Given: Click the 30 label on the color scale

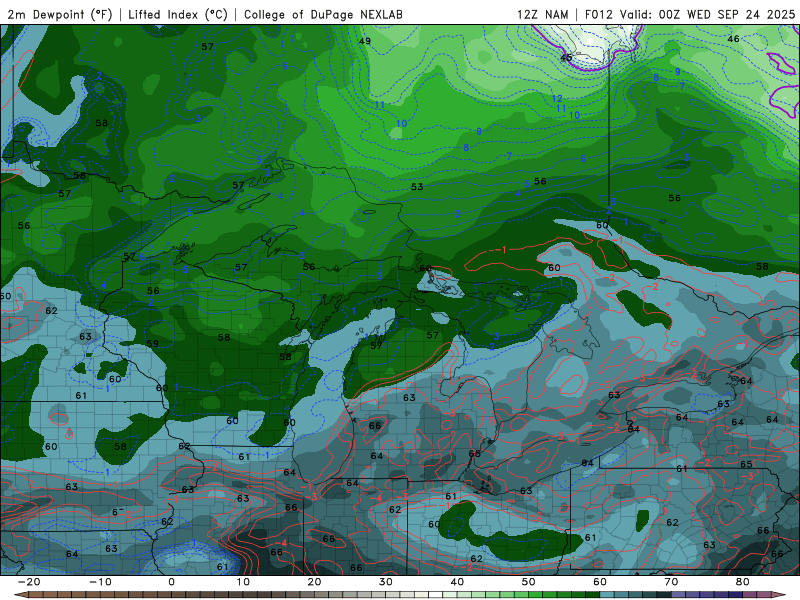Looking at the screenshot, I should pos(386,582).
